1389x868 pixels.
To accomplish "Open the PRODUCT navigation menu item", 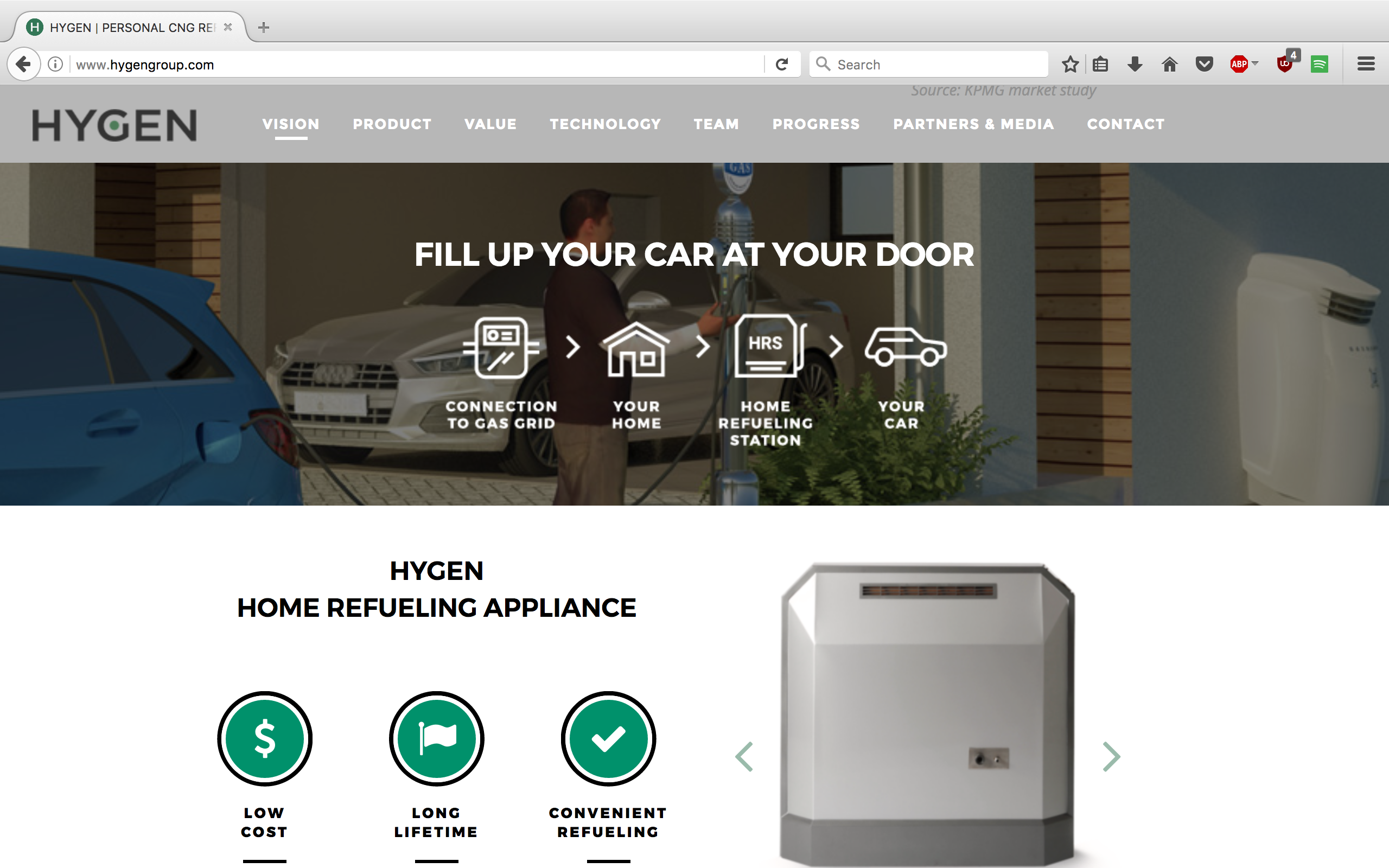I will (392, 124).
